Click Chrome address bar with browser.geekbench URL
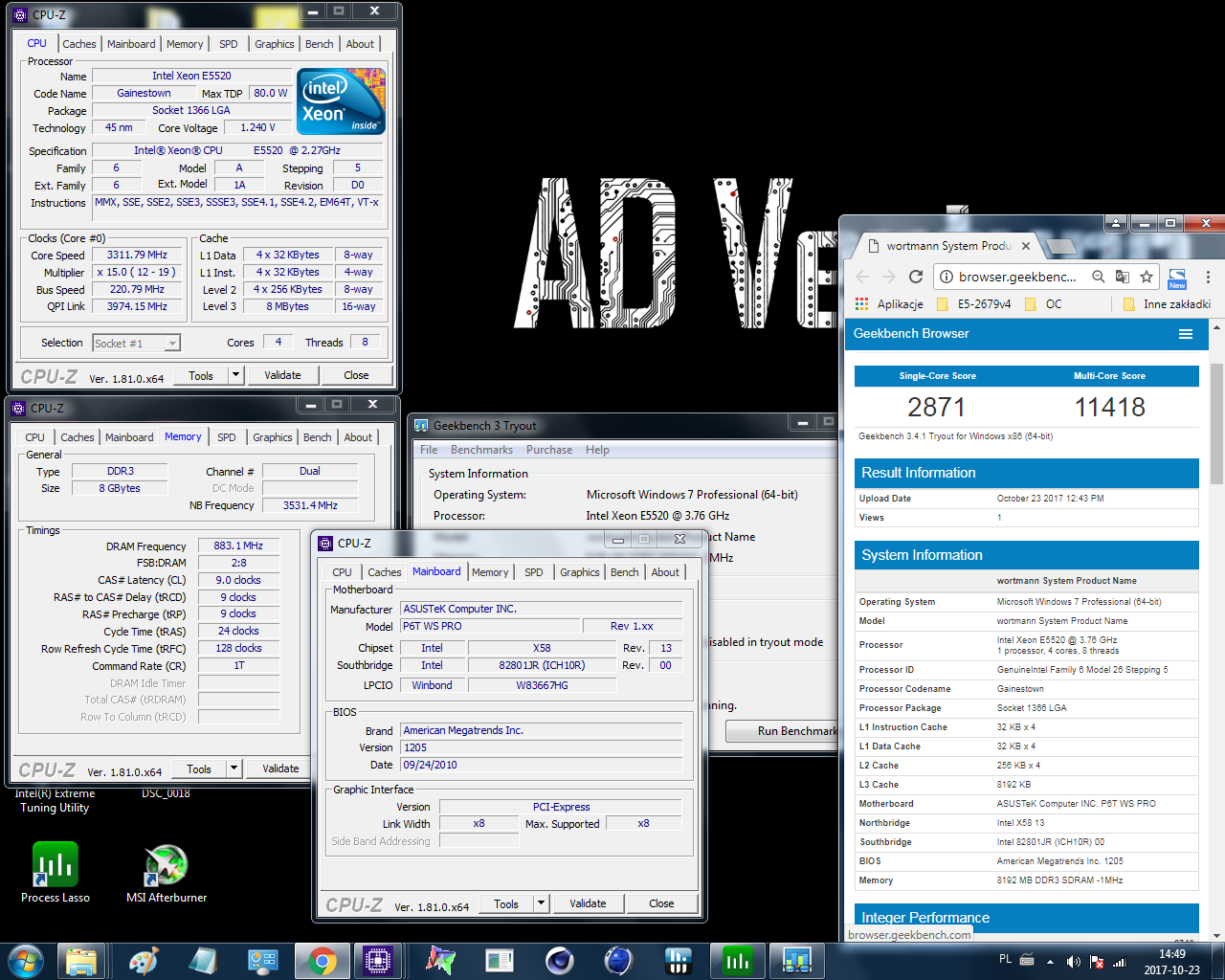This screenshot has height=980, width=1225. pos(1017,277)
